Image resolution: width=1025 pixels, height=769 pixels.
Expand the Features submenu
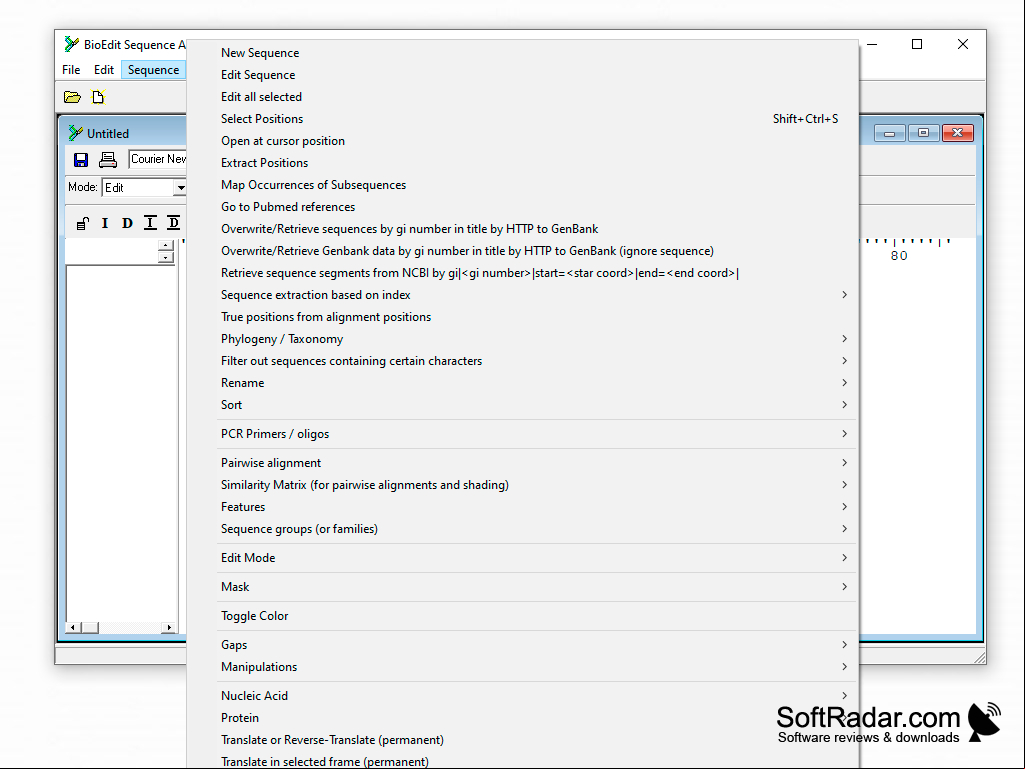(522, 507)
